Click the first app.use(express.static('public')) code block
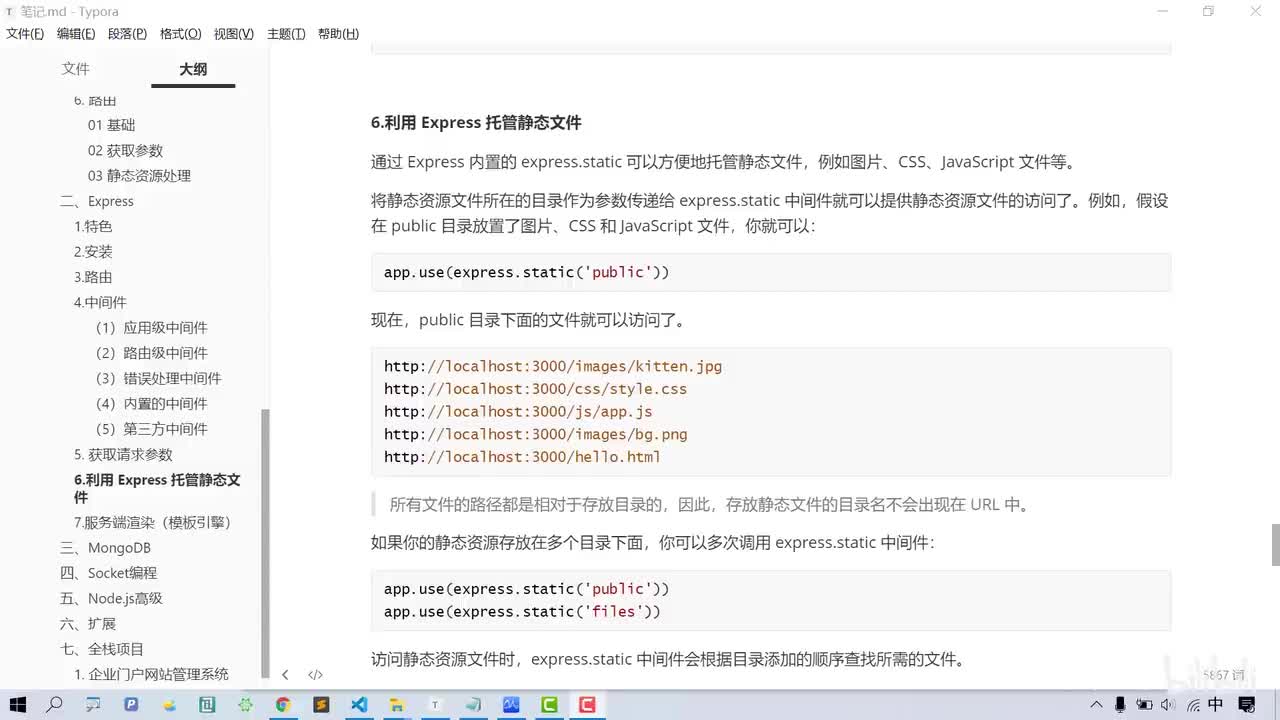Viewport: 1280px width, 720px height. click(x=771, y=272)
